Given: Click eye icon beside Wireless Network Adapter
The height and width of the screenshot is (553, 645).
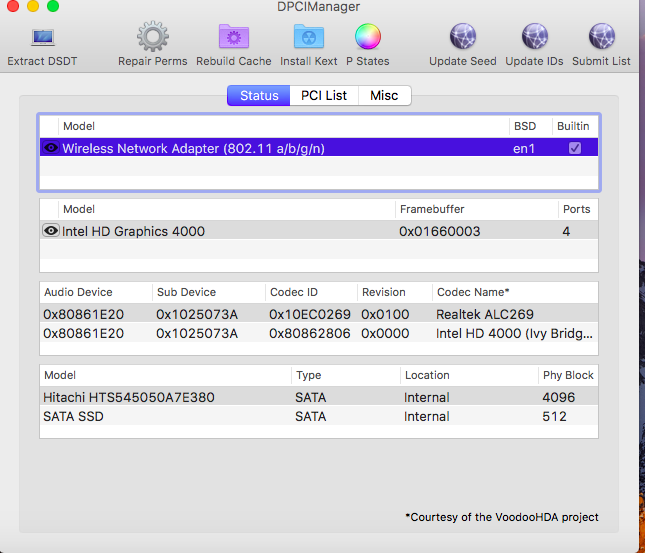Looking at the screenshot, I should coord(50,148).
